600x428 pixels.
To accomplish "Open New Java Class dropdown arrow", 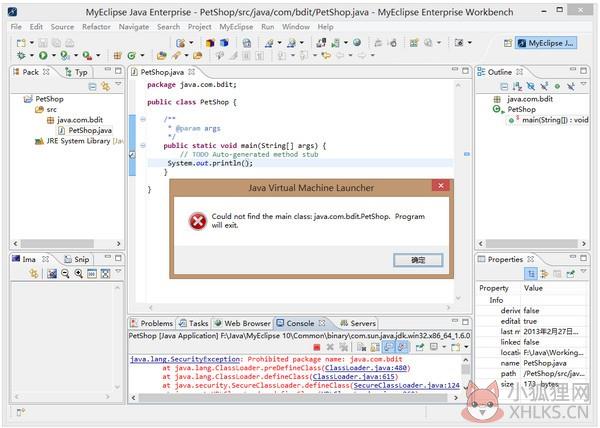I will tap(142, 56).
